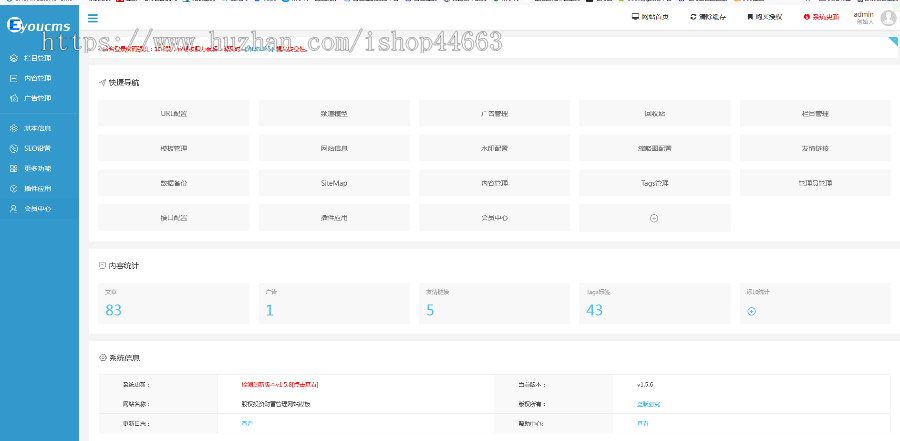
Task: Open the 栏目管理 quick navigation tile
Action: pyautogui.click(x=815, y=113)
